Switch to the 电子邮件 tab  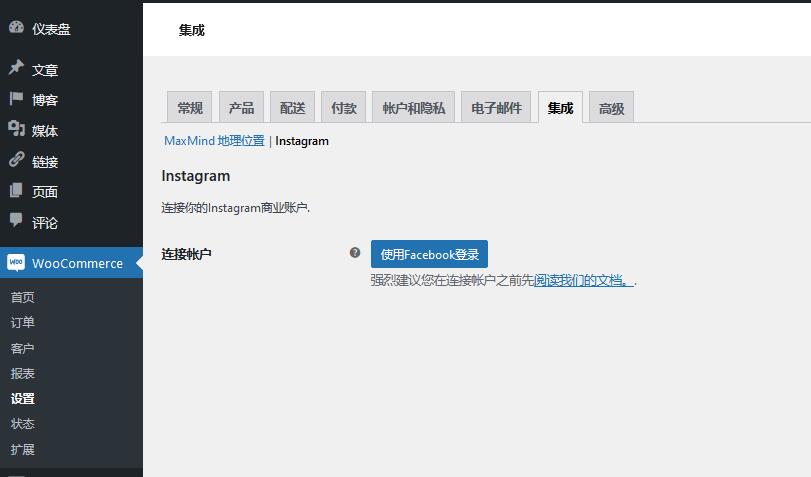[496, 108]
